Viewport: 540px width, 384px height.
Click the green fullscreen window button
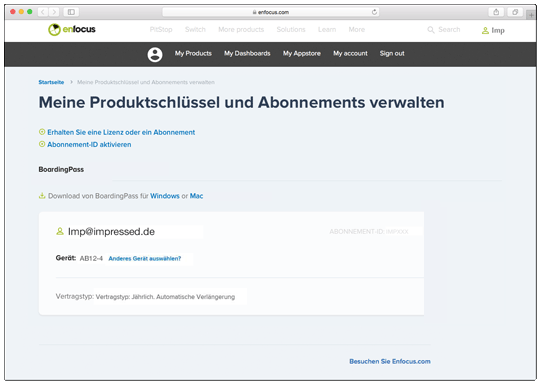tap(30, 12)
